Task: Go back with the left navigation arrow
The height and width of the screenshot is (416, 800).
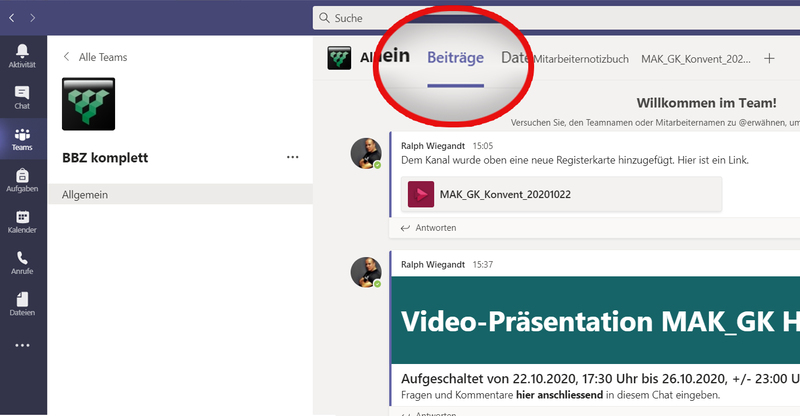Action: tap(12, 18)
